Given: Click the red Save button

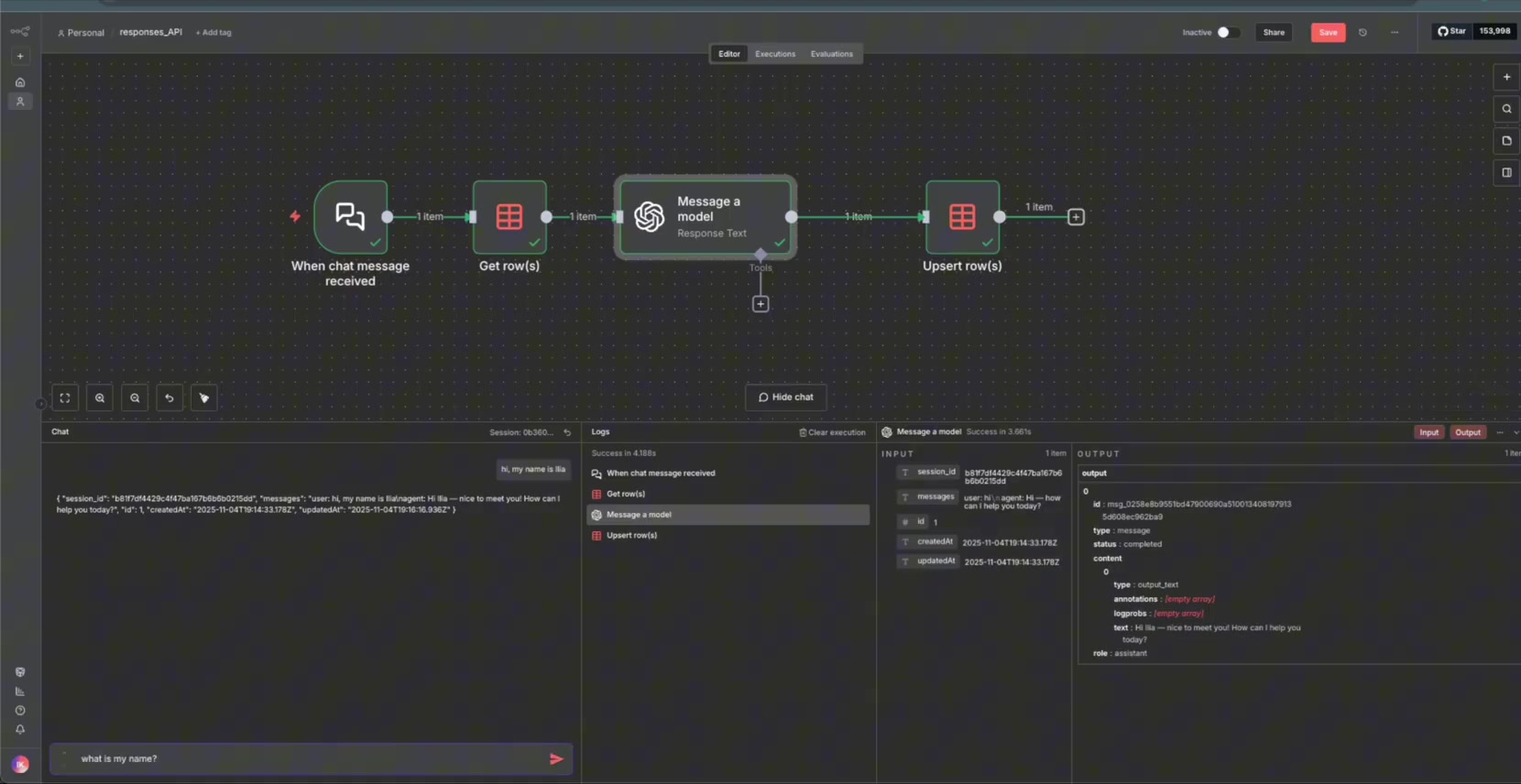Looking at the screenshot, I should [x=1328, y=32].
